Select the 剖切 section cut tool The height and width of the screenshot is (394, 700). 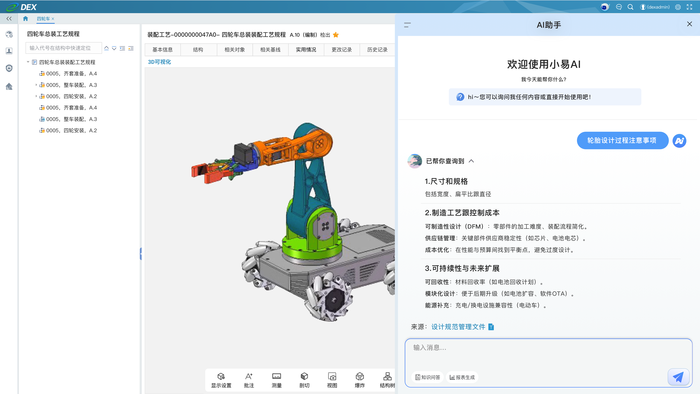(x=304, y=380)
